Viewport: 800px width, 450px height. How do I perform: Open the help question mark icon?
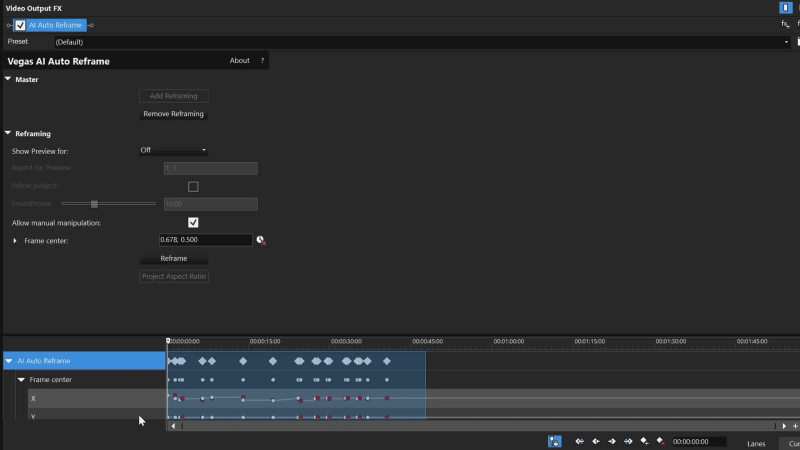262,60
